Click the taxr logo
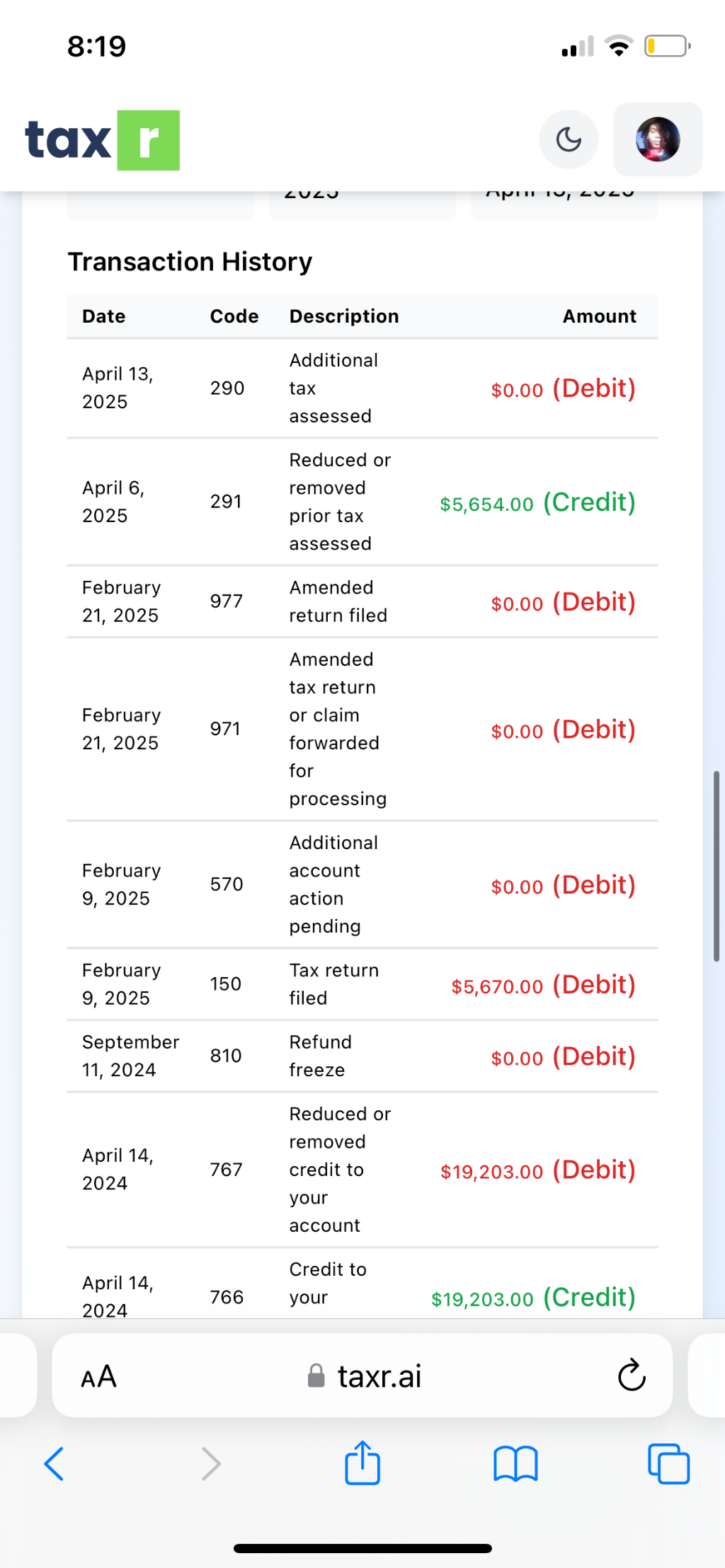This screenshot has height=1568, width=725. (103, 140)
